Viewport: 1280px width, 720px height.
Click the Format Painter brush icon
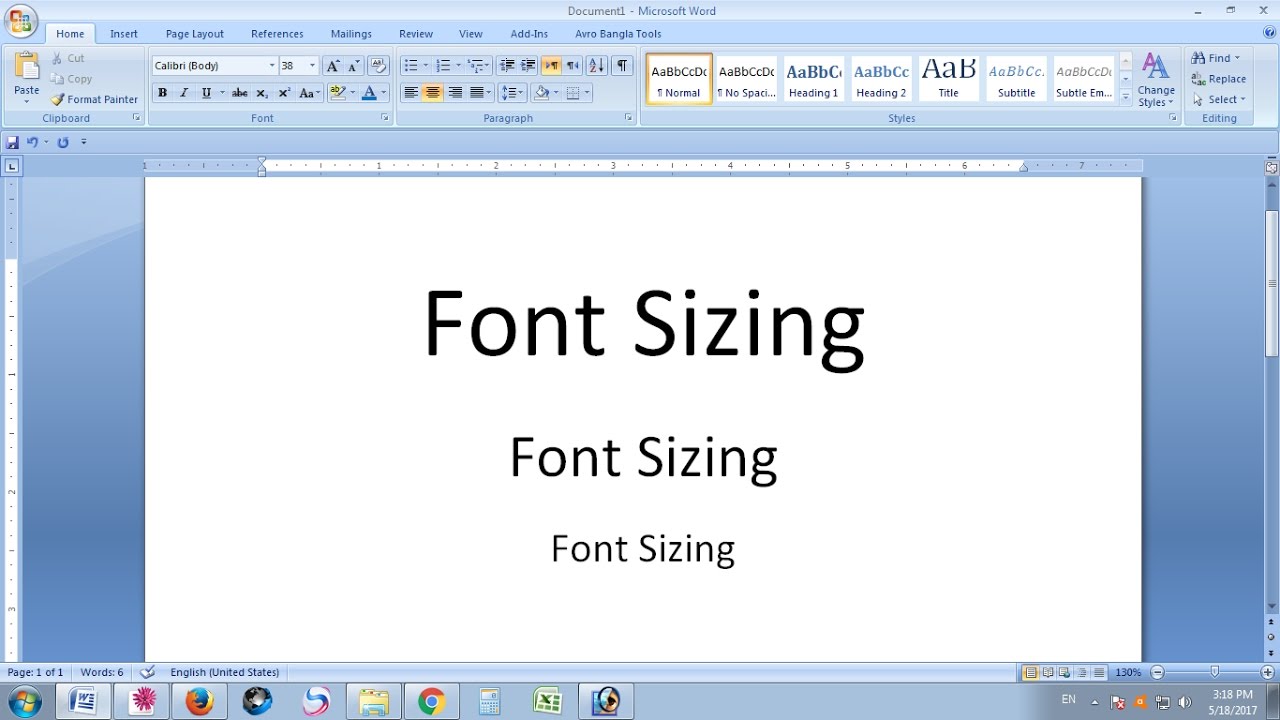[x=58, y=99]
